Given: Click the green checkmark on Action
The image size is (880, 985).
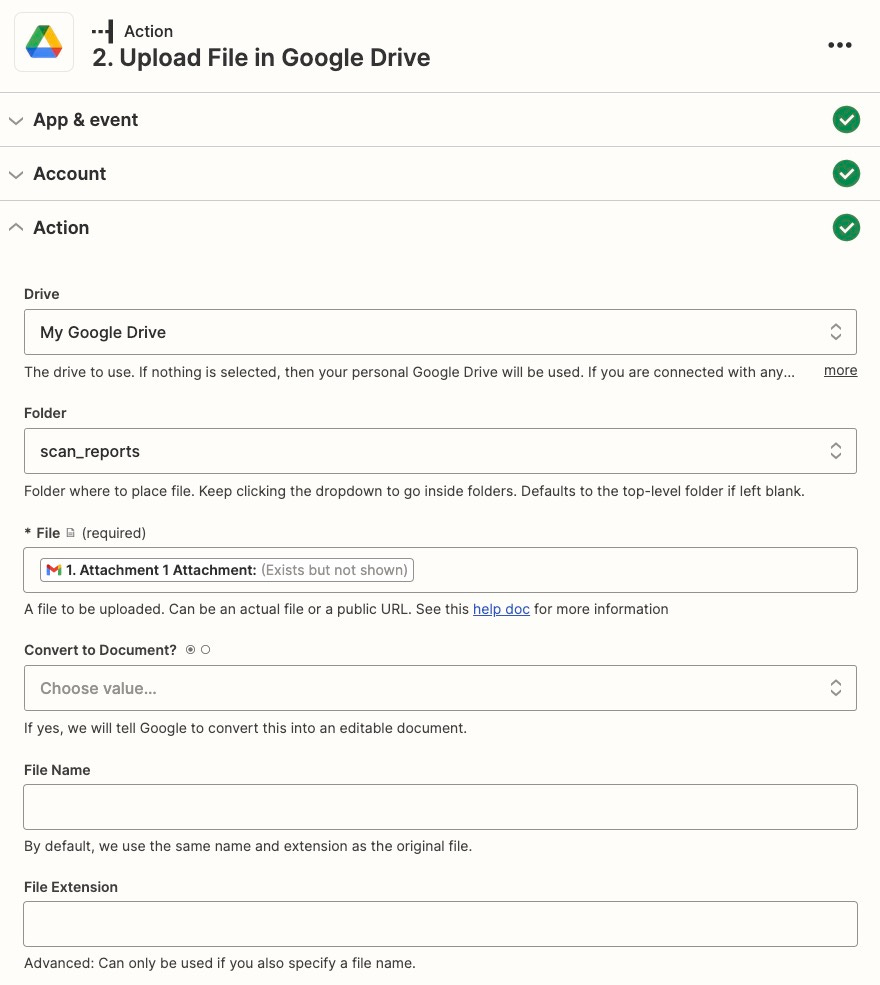Looking at the screenshot, I should pos(846,227).
